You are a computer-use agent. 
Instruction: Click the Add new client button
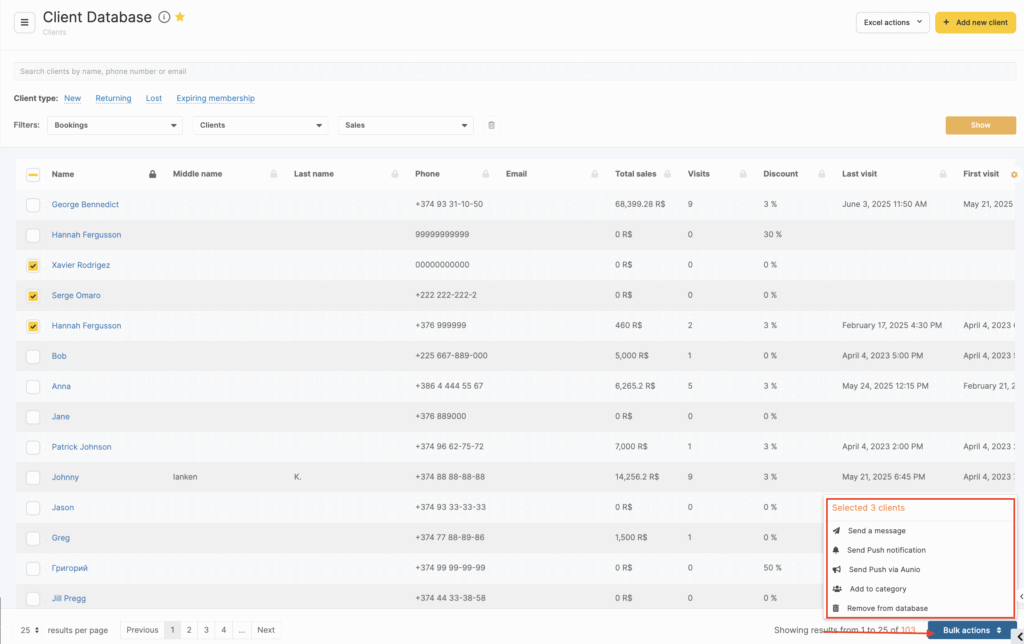click(976, 22)
